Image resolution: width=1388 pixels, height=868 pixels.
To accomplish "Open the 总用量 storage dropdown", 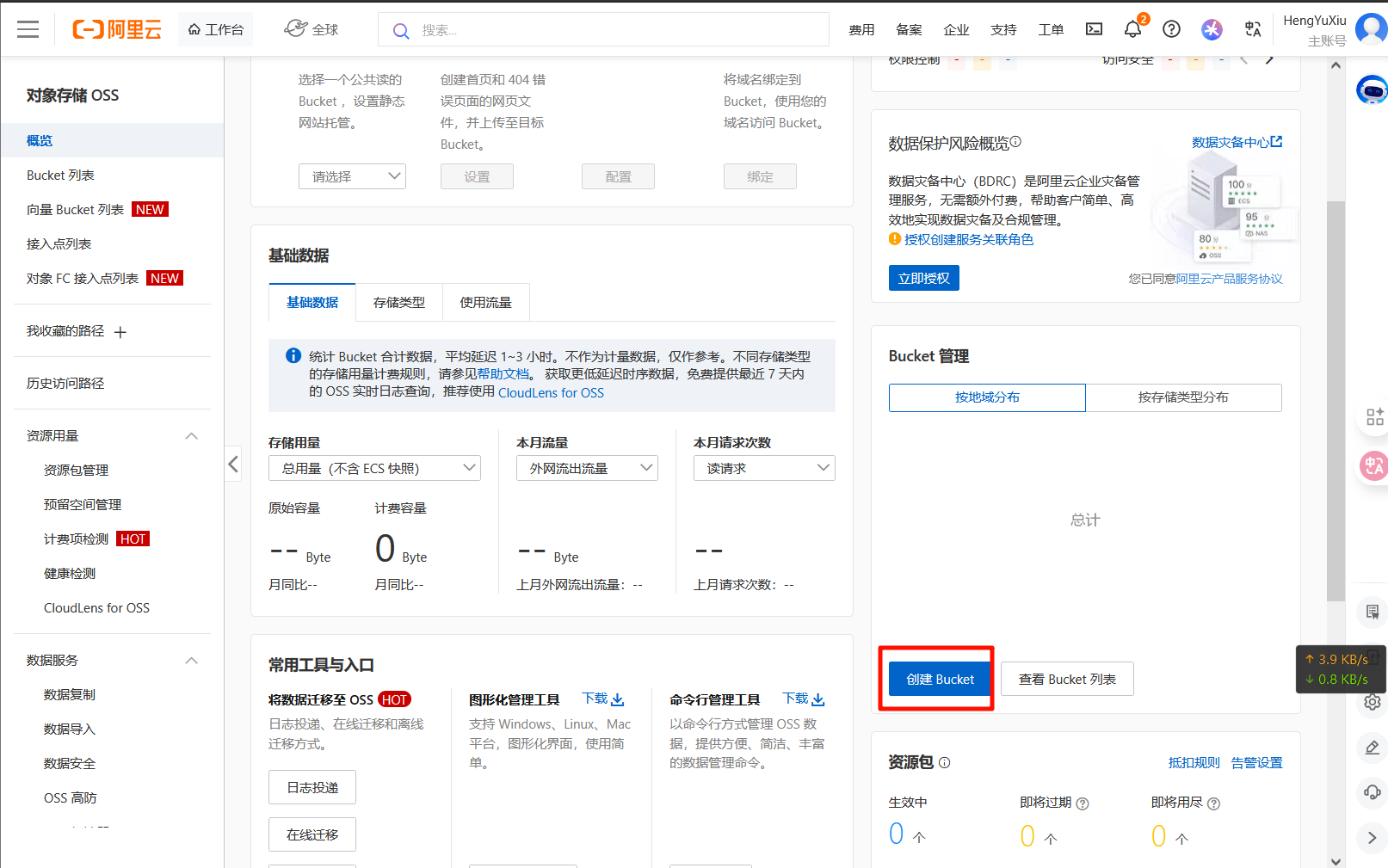I will (x=374, y=468).
